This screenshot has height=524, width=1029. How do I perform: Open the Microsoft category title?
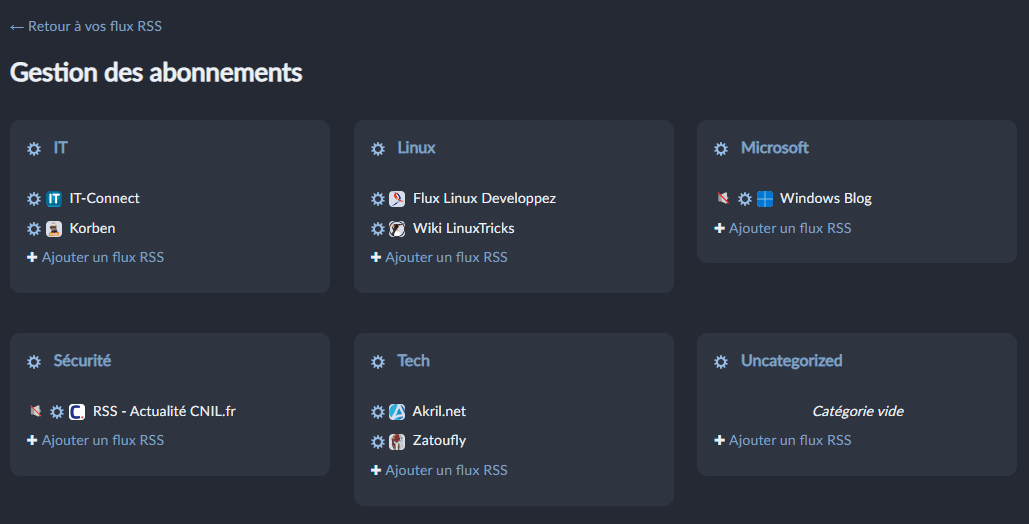[774, 148]
